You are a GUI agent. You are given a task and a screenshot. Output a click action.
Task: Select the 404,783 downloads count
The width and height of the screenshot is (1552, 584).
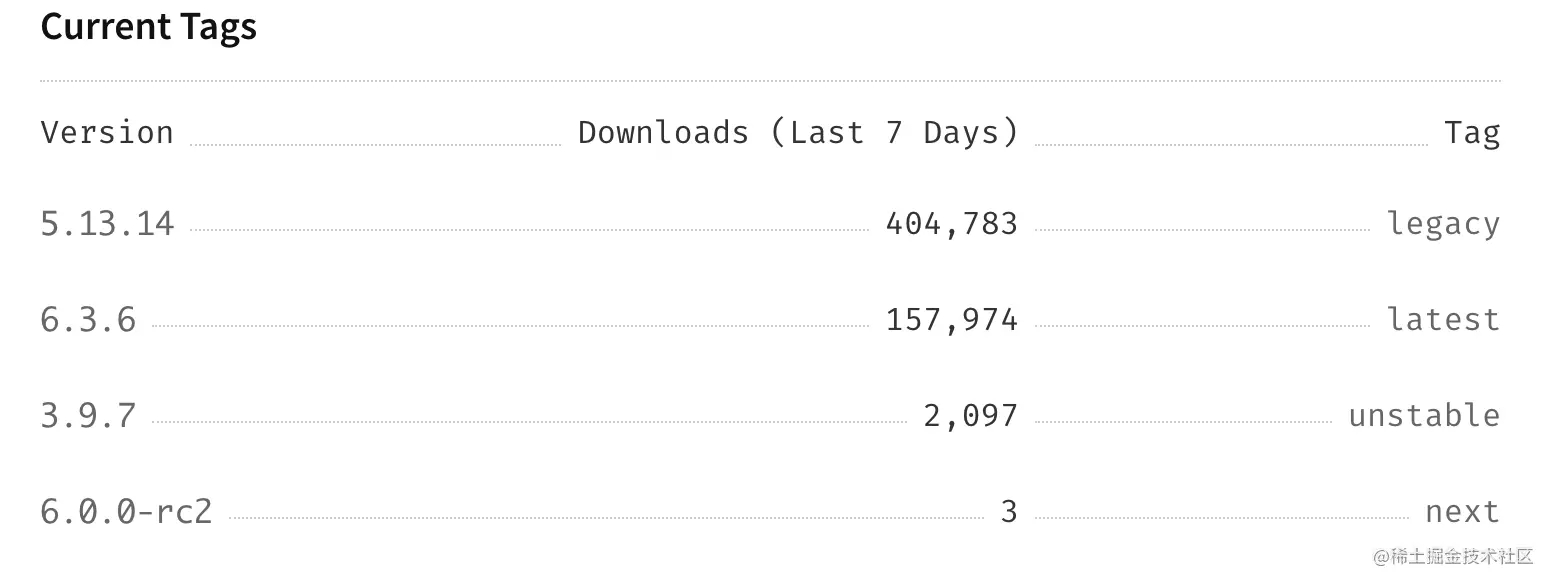(951, 224)
